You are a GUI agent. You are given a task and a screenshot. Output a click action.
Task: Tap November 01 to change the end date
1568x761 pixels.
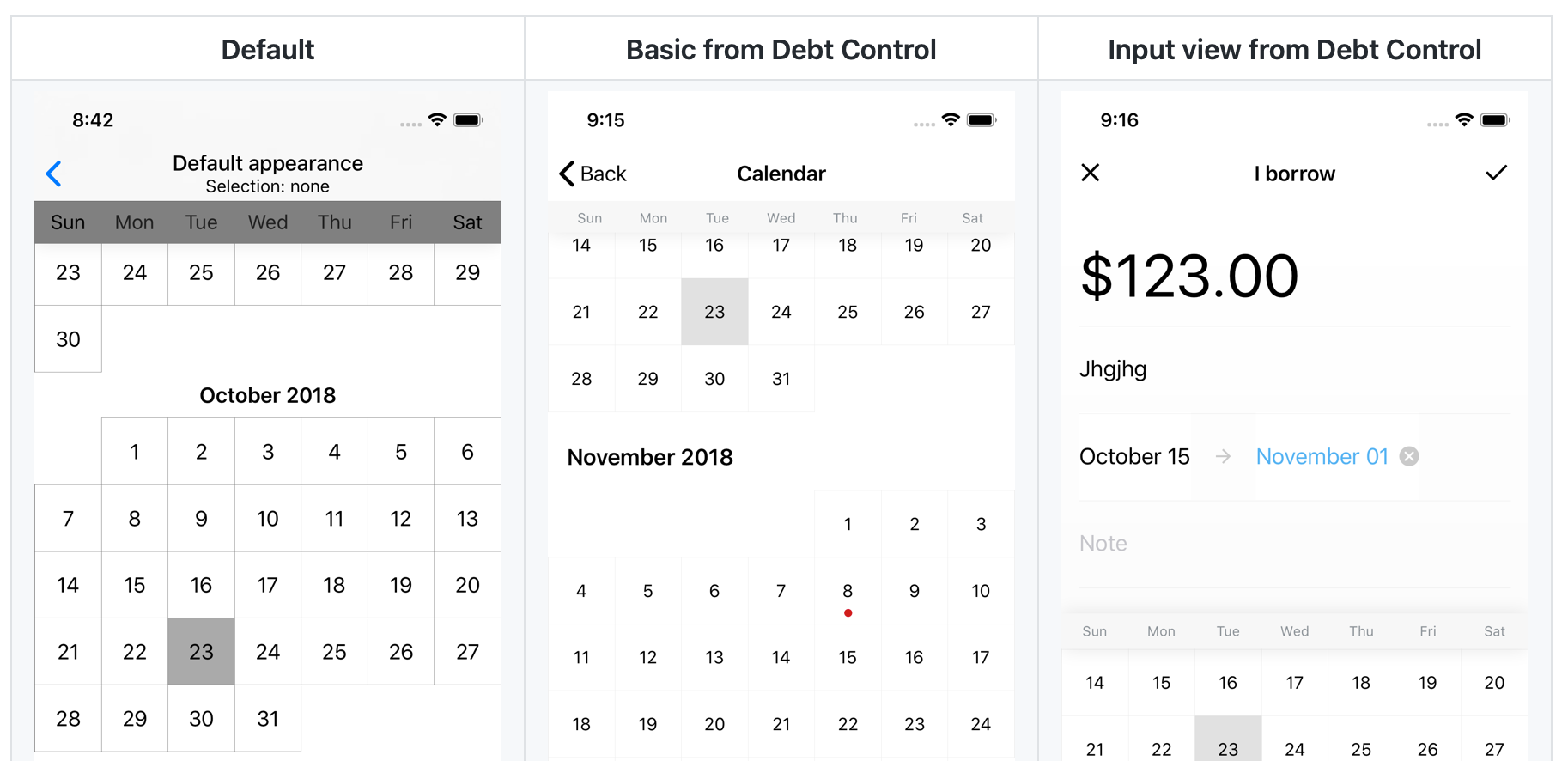[x=1322, y=456]
